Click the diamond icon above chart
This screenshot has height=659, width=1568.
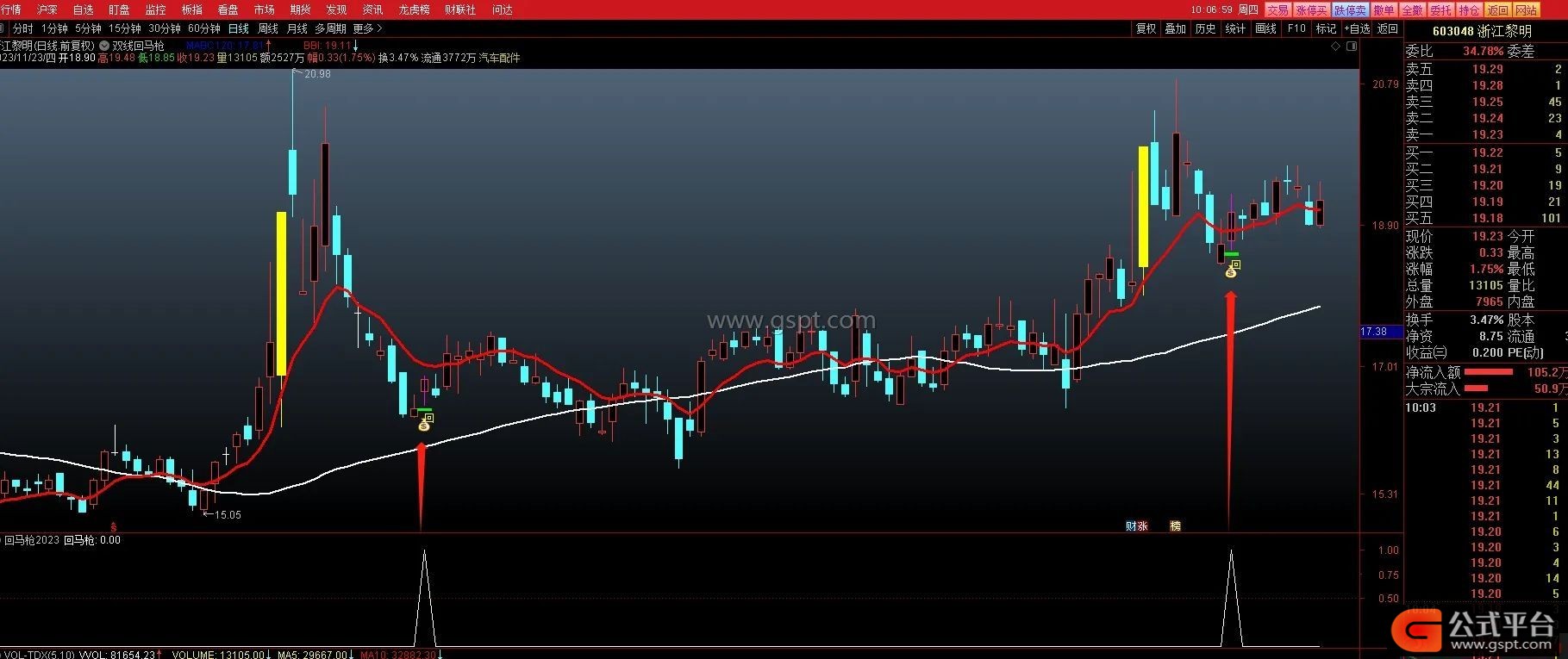(x=1336, y=47)
